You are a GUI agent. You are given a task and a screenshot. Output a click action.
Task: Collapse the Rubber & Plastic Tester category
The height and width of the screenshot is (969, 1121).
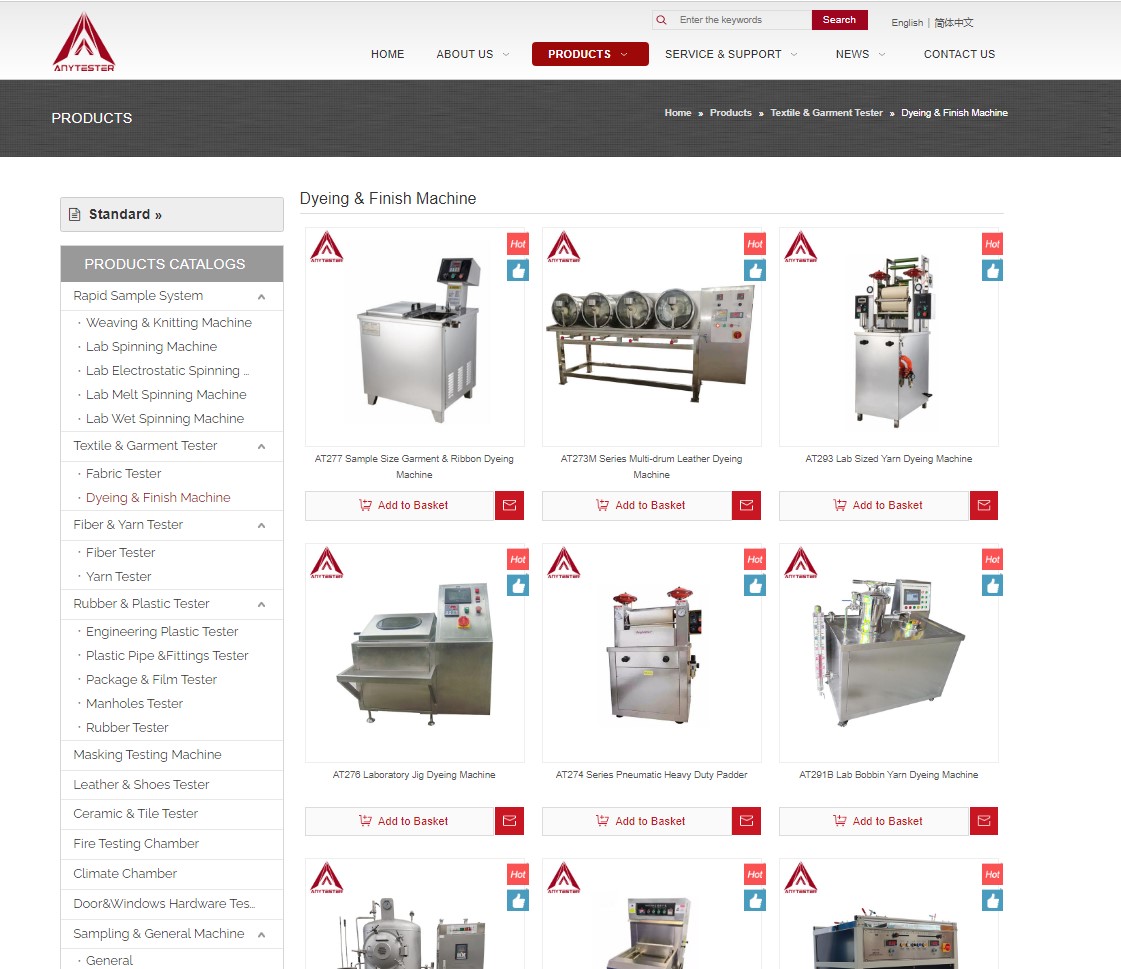pyautogui.click(x=261, y=605)
